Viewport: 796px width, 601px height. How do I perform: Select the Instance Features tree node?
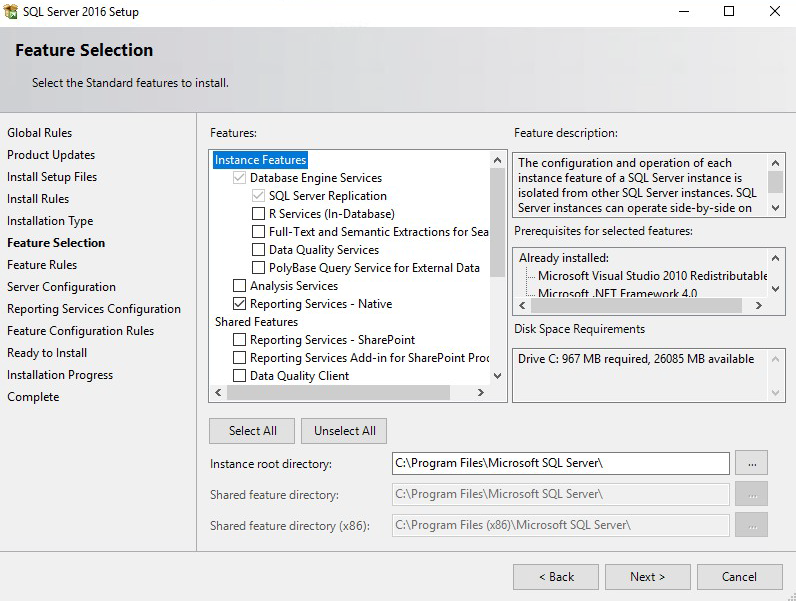tap(260, 160)
